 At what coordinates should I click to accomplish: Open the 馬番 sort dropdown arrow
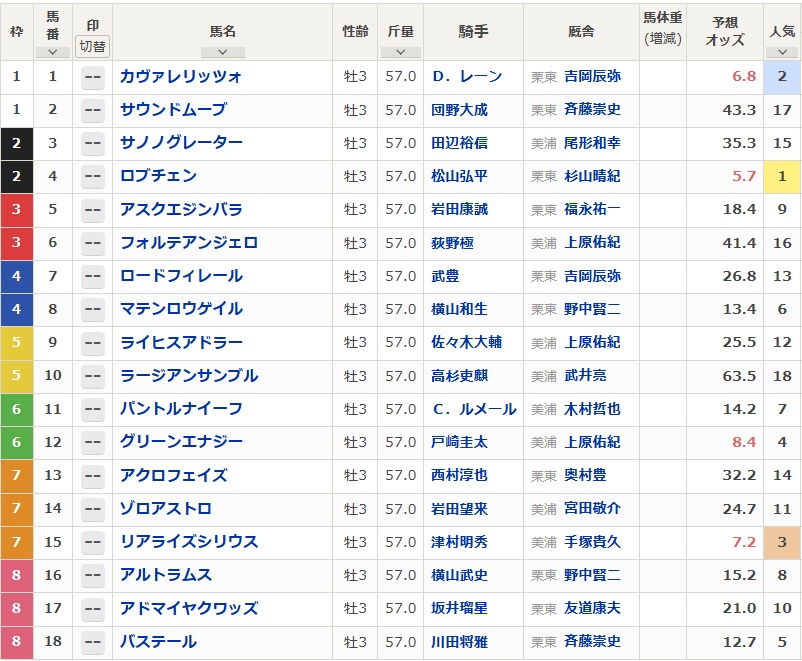point(52,52)
